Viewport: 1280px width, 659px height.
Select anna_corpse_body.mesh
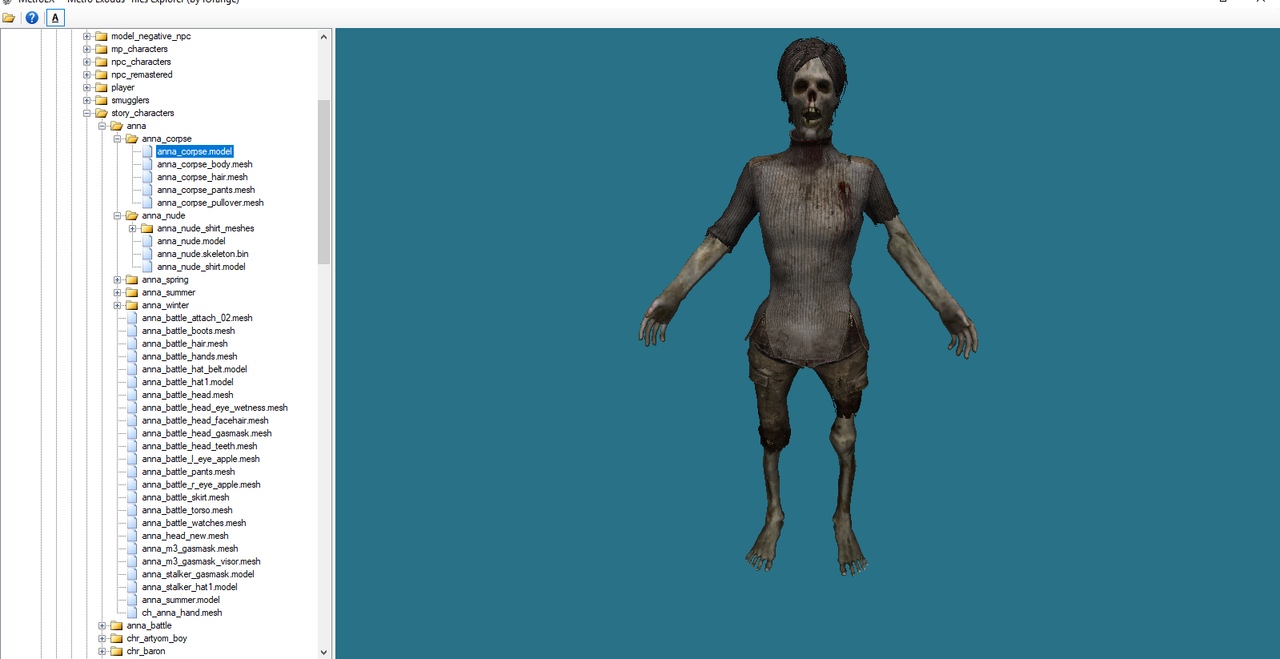204,164
